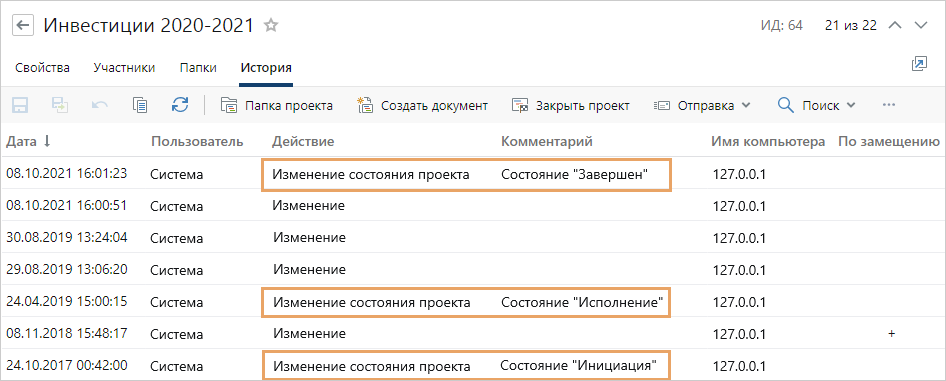Click the save floppy disk icon
The height and width of the screenshot is (381, 946).
(x=20, y=105)
